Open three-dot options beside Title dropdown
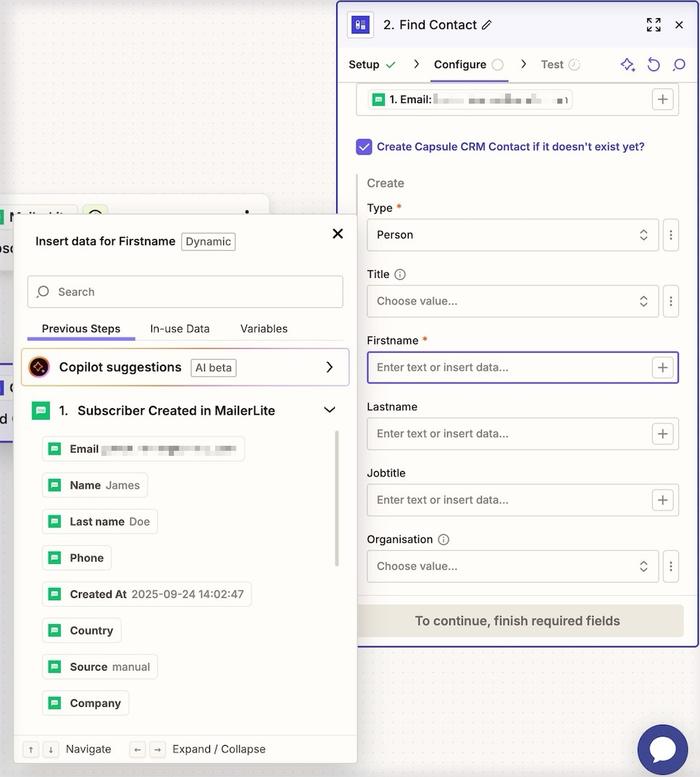Screen dimensions: 700x777 671,301
